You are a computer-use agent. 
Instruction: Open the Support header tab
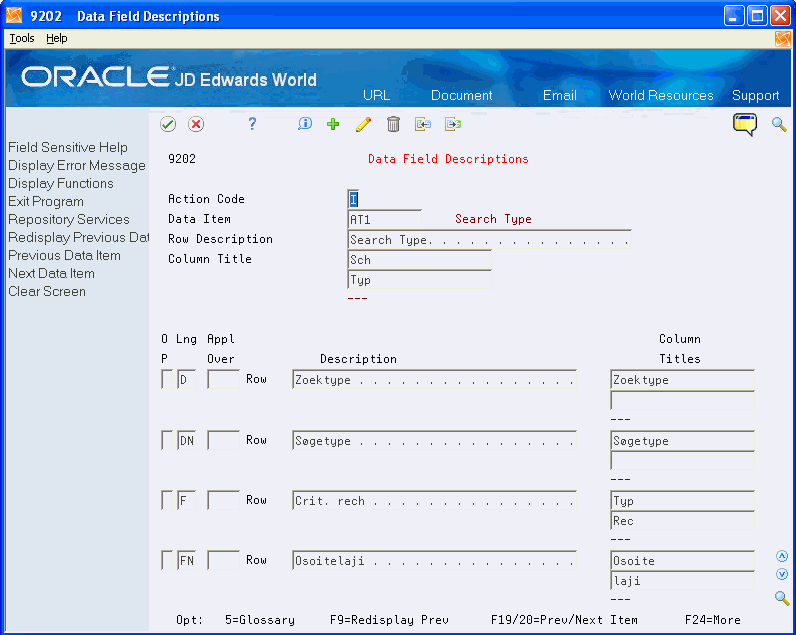[755, 95]
